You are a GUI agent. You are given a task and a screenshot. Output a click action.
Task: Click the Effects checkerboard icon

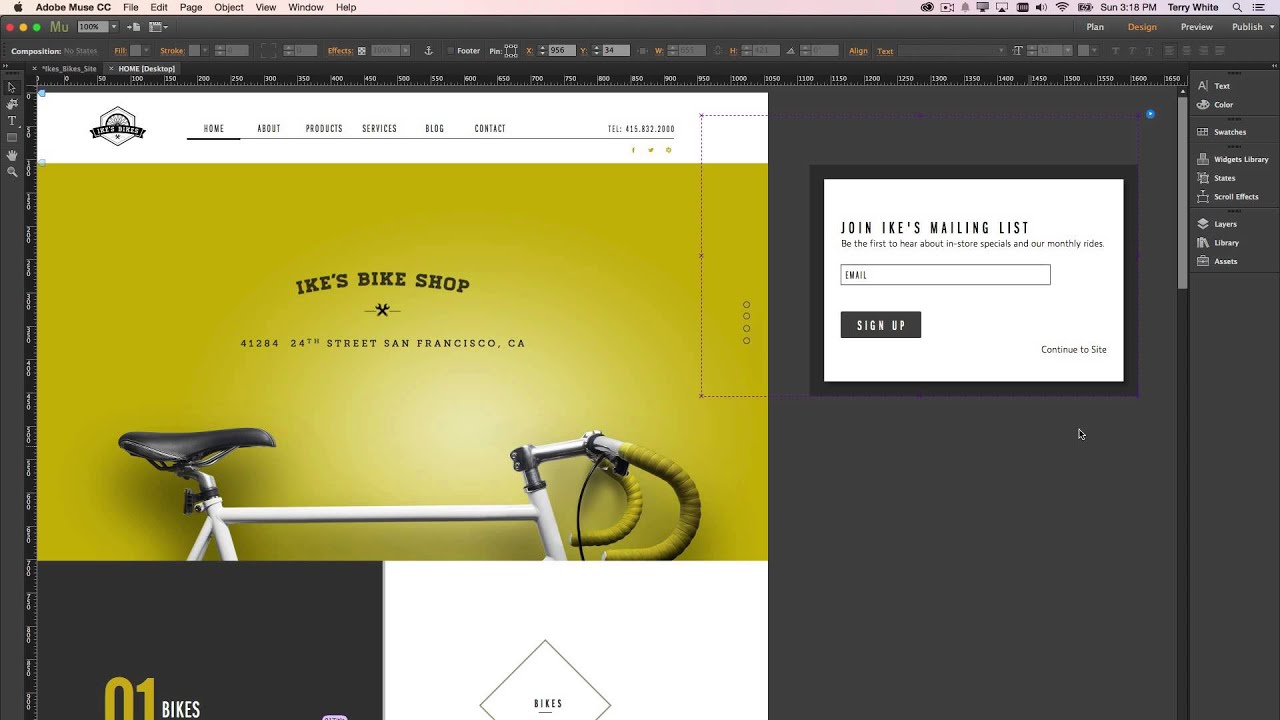[362, 51]
